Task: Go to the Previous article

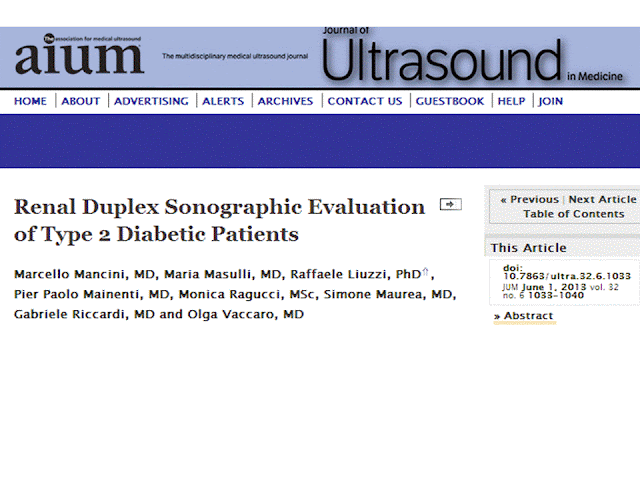Action: (x=530, y=200)
